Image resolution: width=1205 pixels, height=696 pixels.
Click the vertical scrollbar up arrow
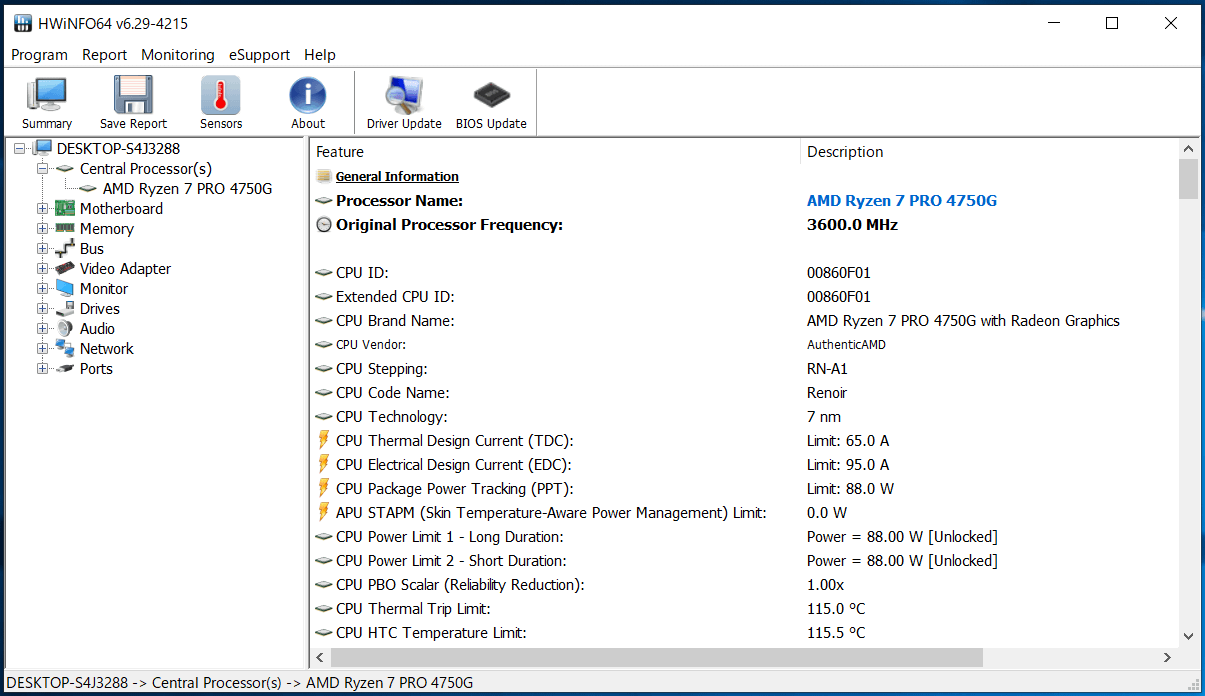point(1188,150)
